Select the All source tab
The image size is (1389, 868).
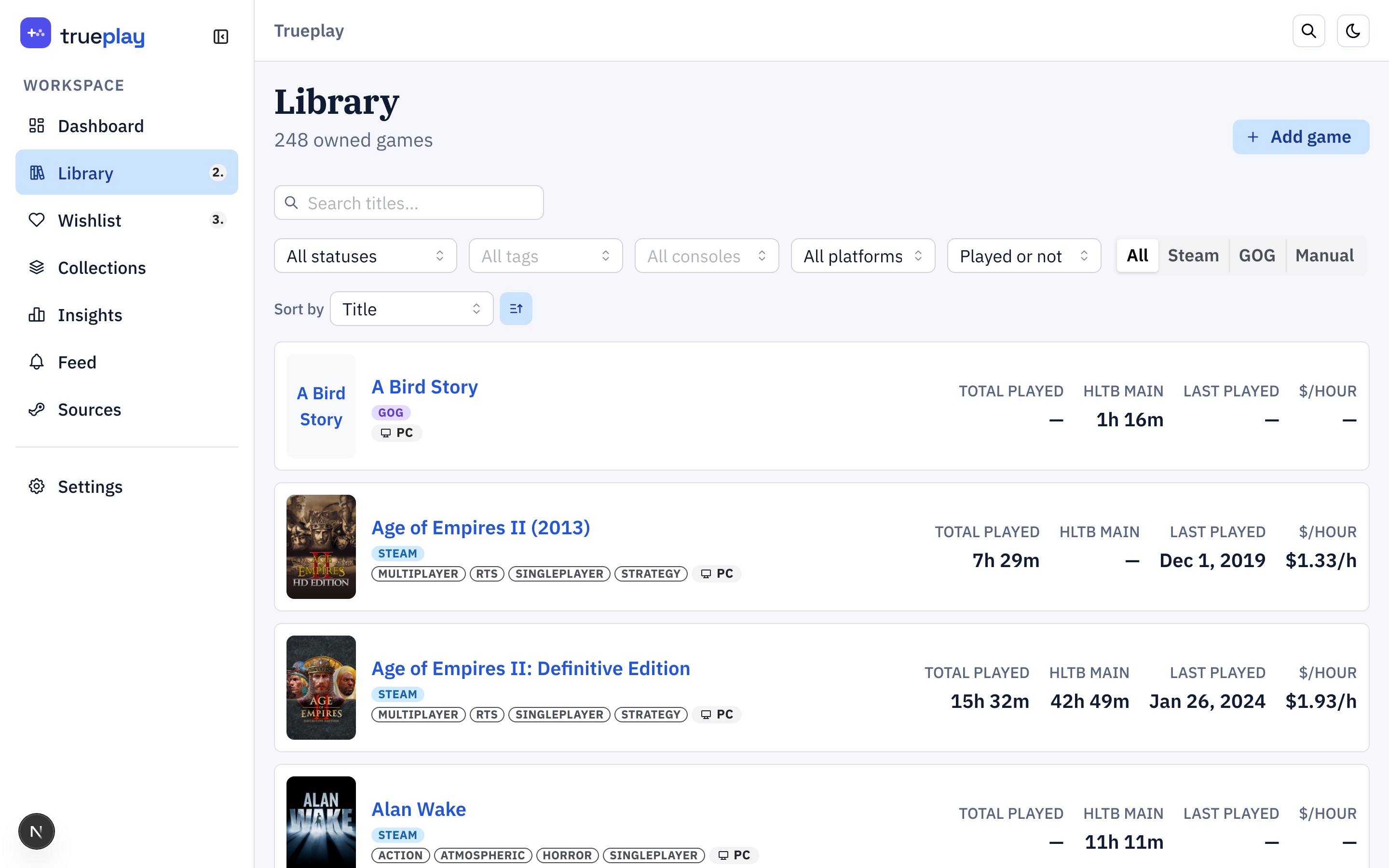[1137, 256]
